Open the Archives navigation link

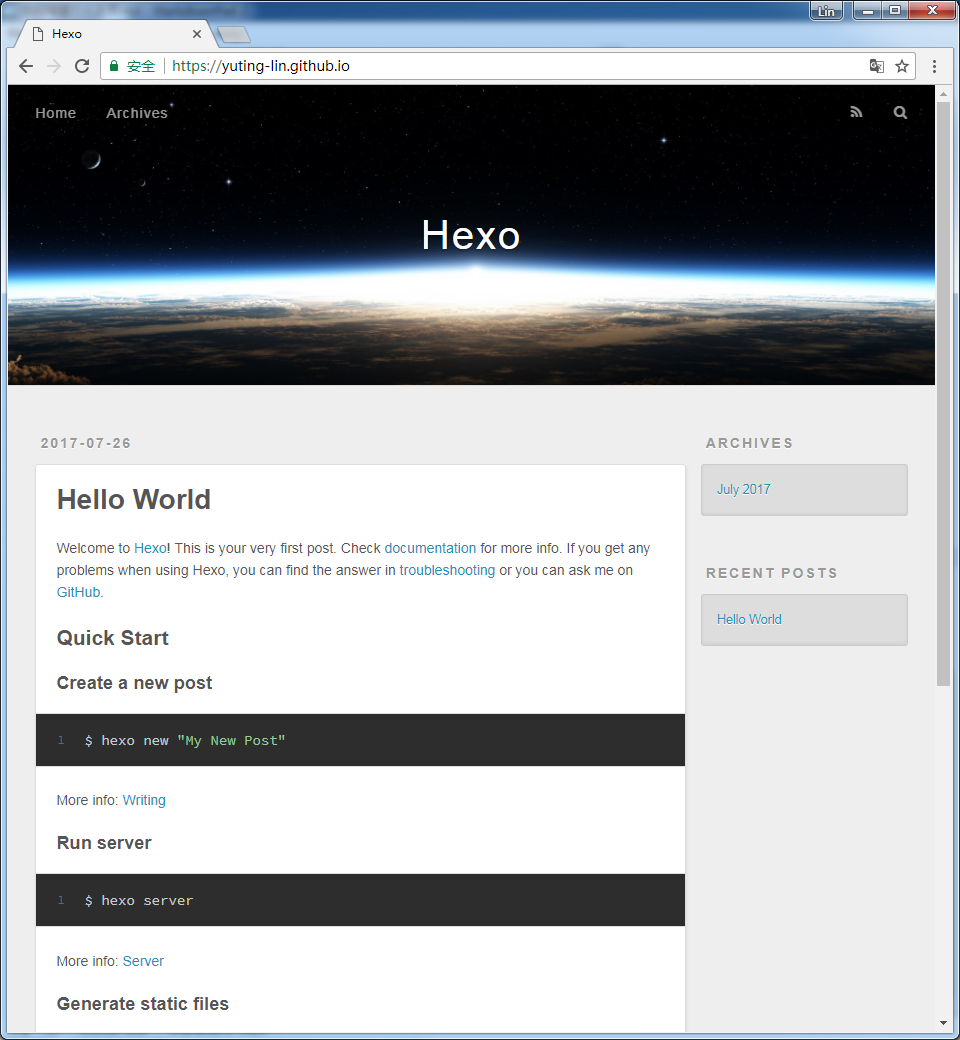[x=137, y=113]
